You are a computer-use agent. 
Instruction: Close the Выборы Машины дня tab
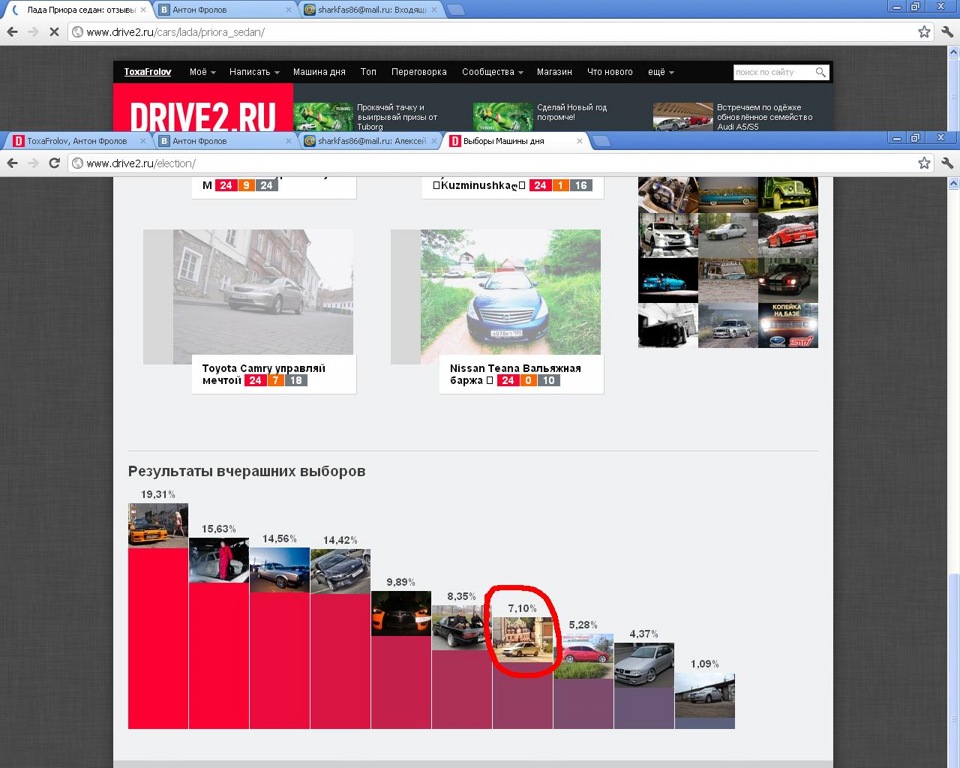pyautogui.click(x=579, y=141)
